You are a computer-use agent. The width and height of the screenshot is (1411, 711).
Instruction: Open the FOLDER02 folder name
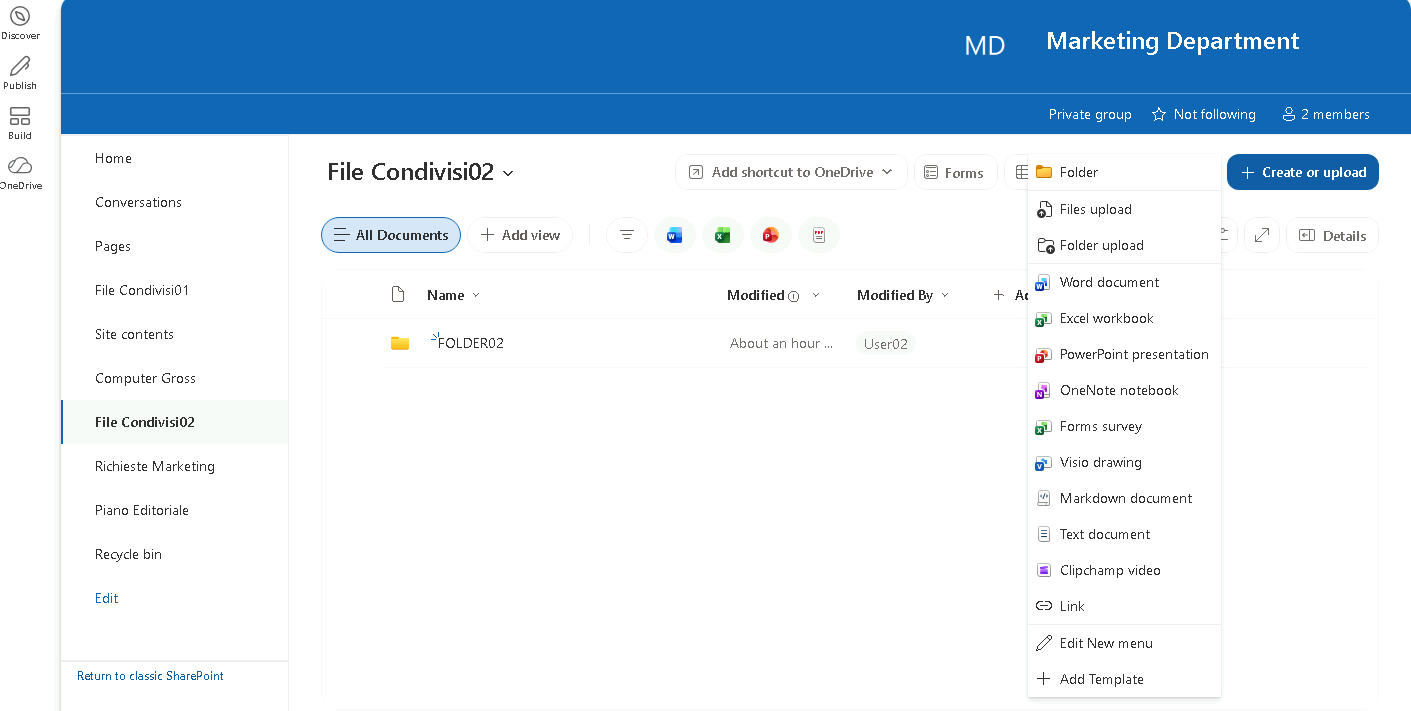(x=471, y=343)
